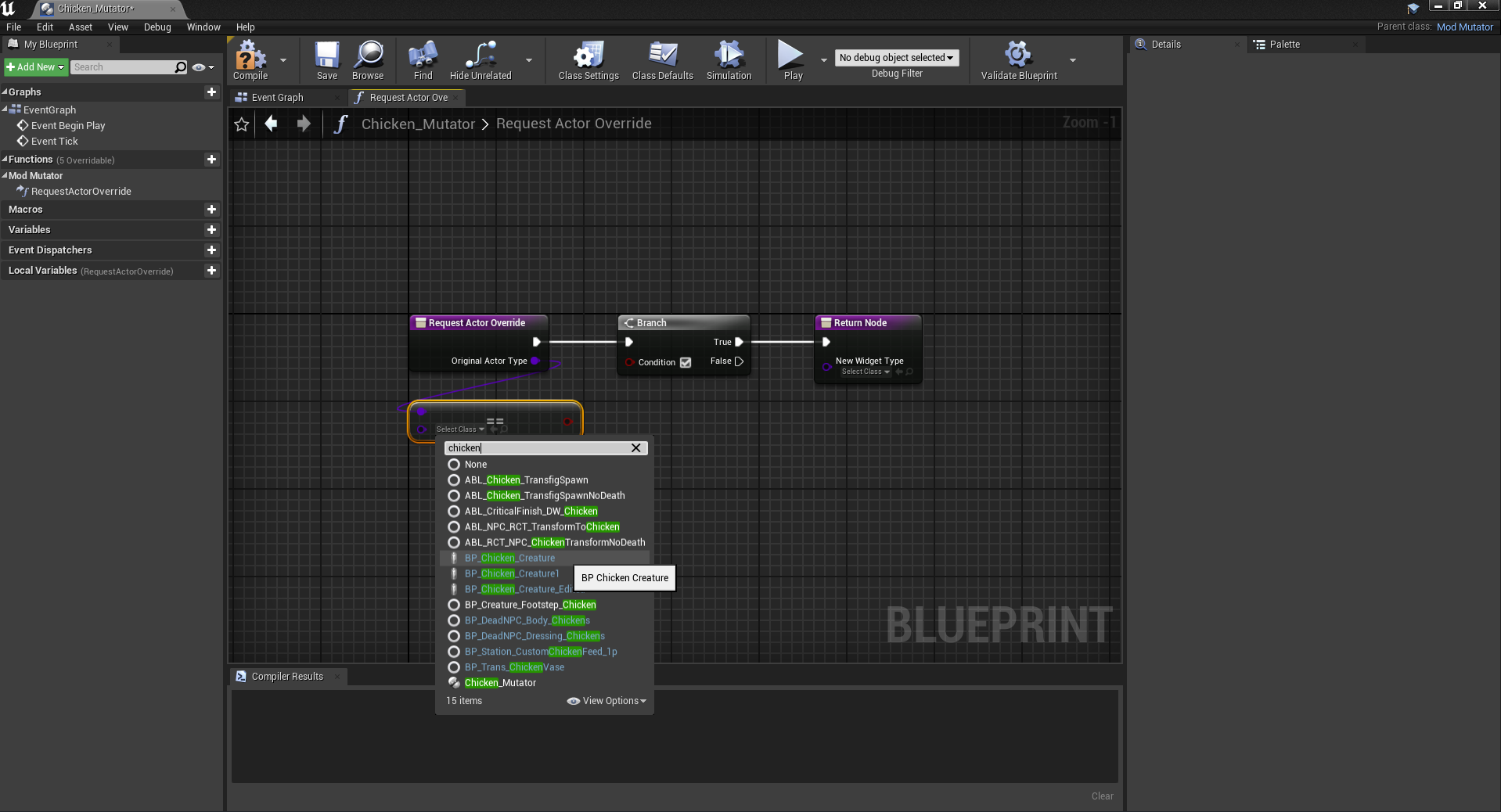The image size is (1501, 812).
Task: Add a new macro with plus icon
Action: (x=211, y=210)
